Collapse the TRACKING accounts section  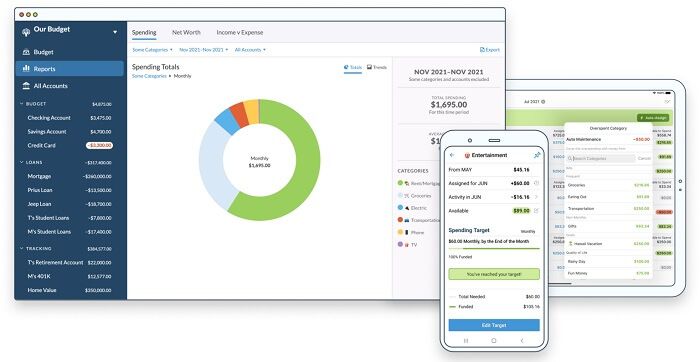pyautogui.click(x=21, y=248)
